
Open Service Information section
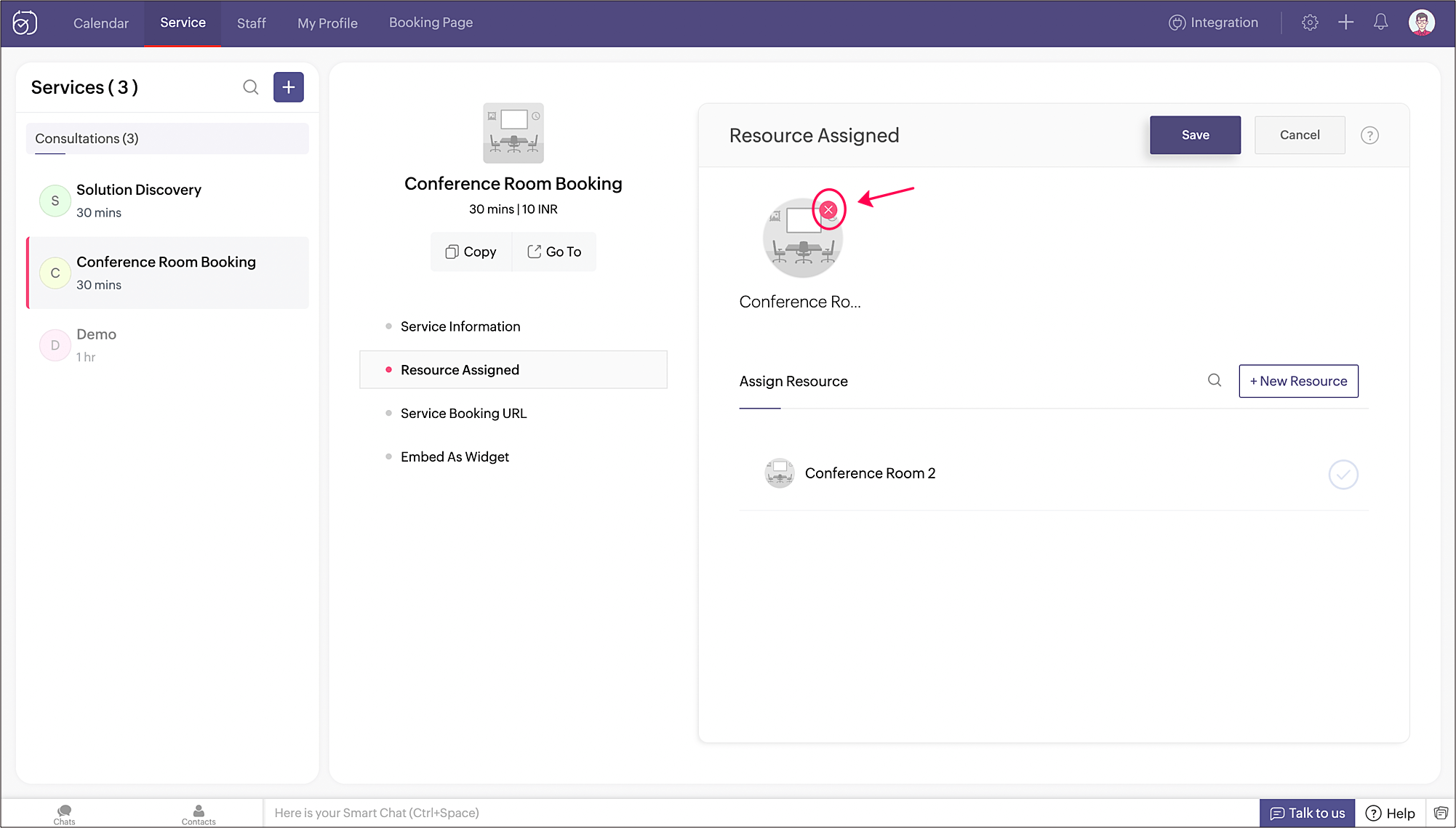pyautogui.click(x=460, y=326)
